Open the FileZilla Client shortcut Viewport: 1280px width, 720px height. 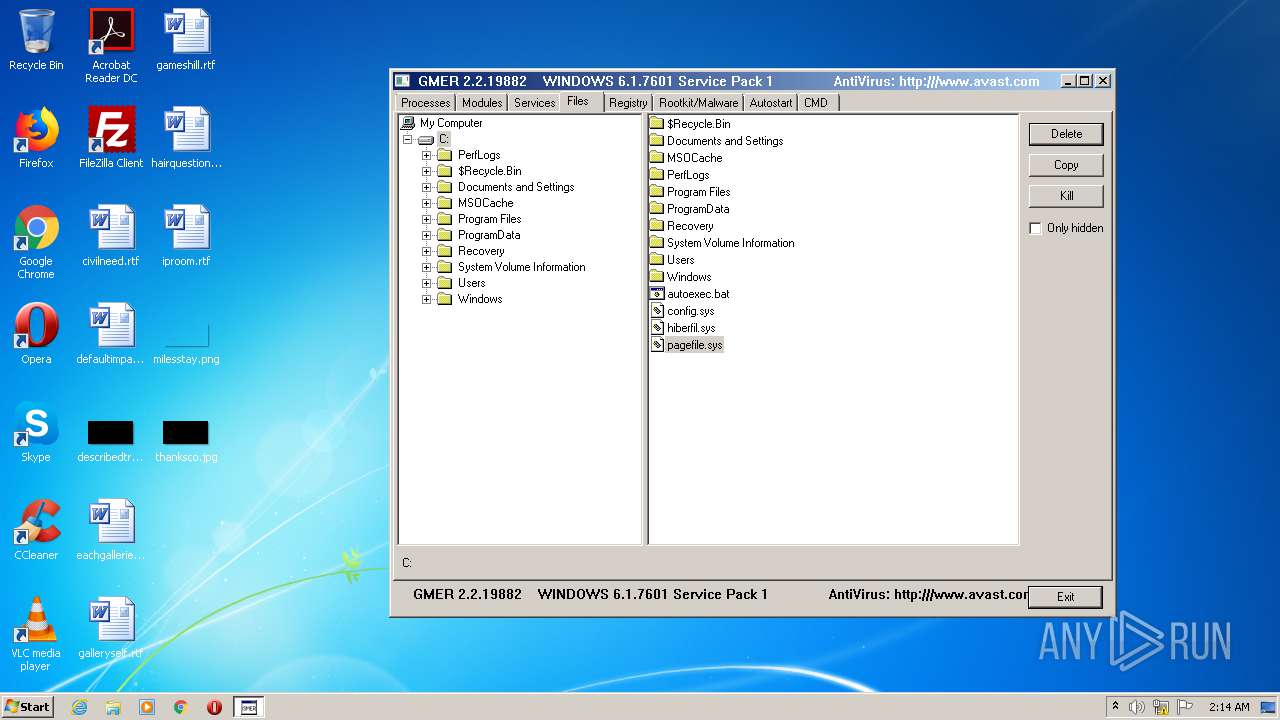(x=111, y=138)
